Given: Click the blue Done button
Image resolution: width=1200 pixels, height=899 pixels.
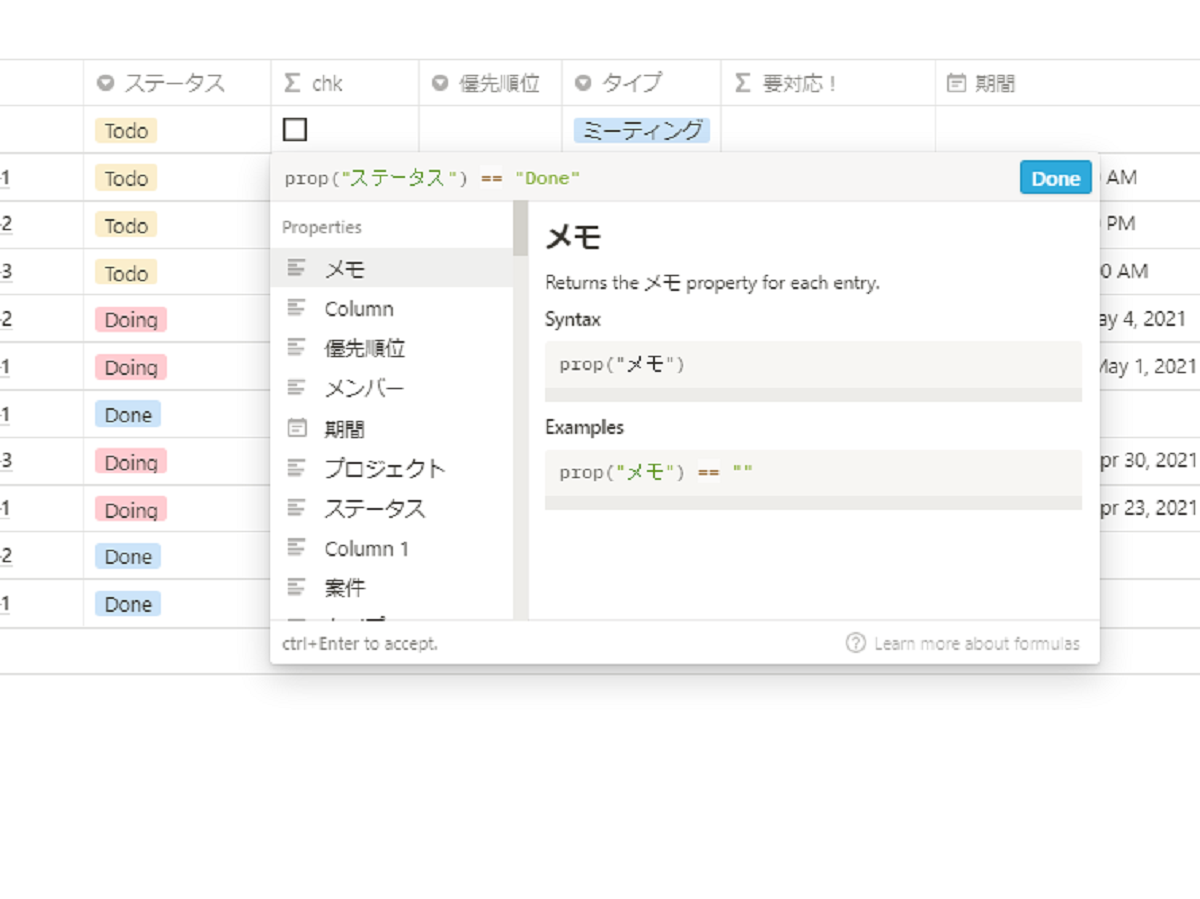Looking at the screenshot, I should coord(1055,178).
